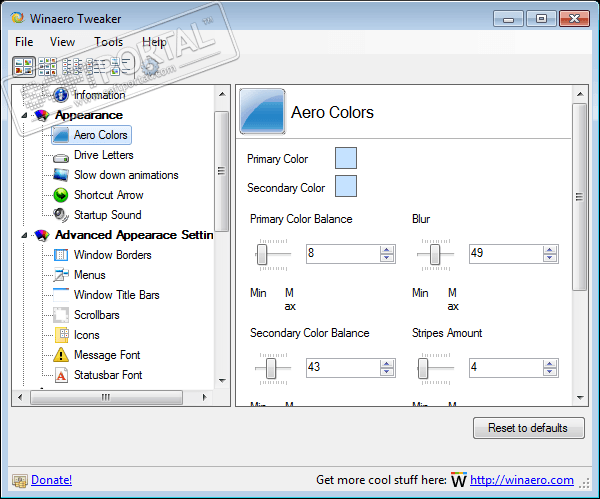Click the tree panel scroll down arrow
This screenshot has height=499, width=600.
(222, 381)
